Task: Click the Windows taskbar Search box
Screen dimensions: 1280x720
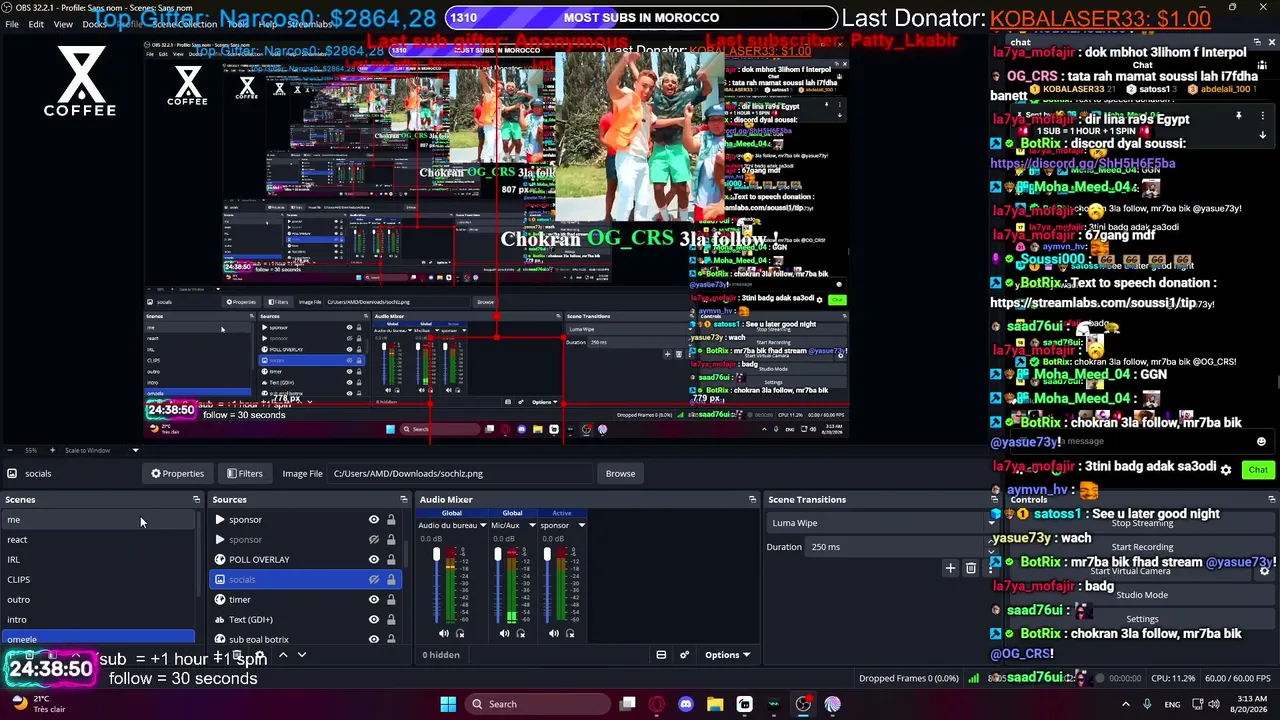Action: coord(538,704)
